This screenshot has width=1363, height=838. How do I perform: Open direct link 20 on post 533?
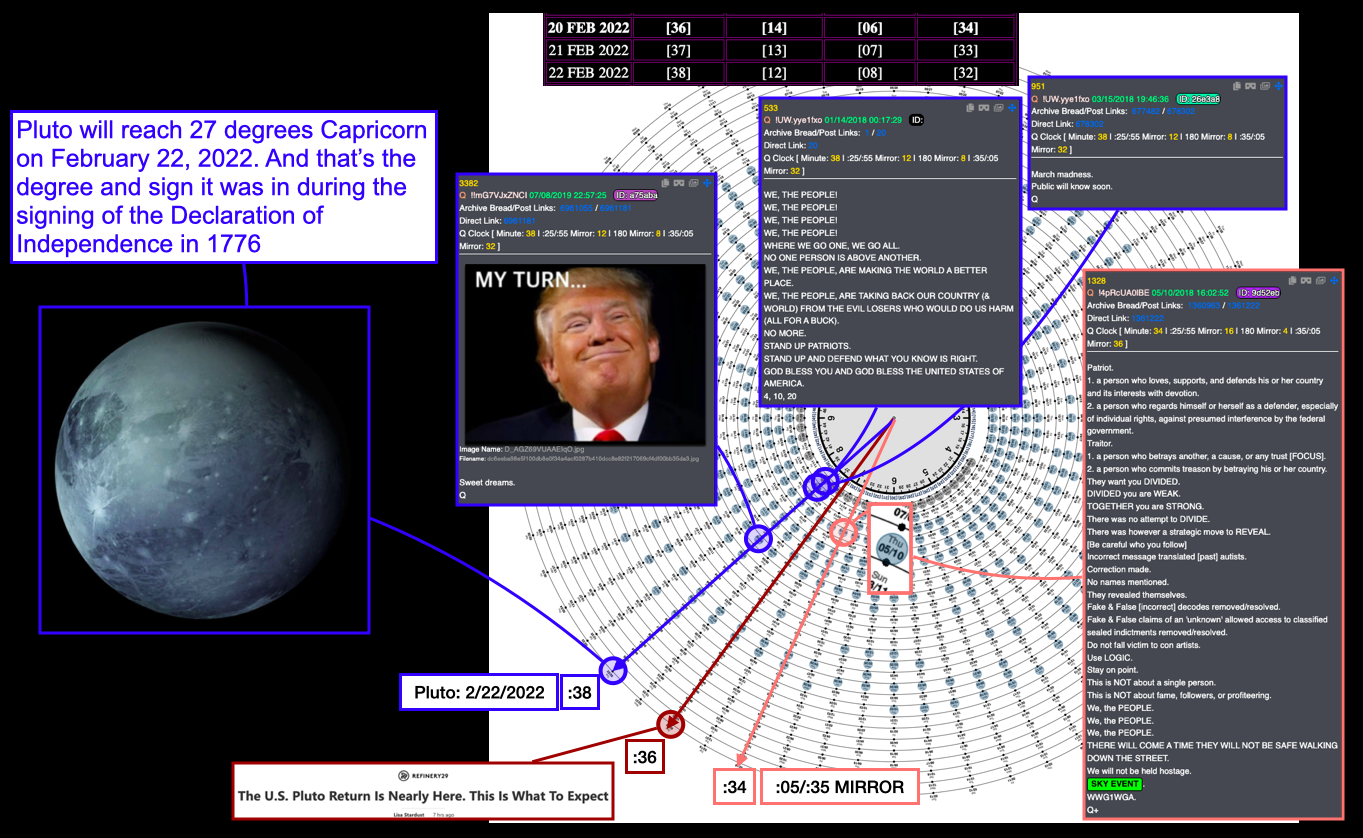click(x=813, y=145)
